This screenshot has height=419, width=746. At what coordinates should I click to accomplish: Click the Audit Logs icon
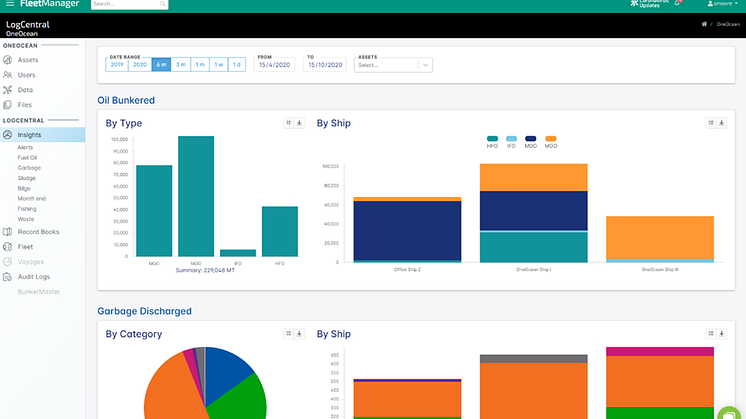pos(8,277)
